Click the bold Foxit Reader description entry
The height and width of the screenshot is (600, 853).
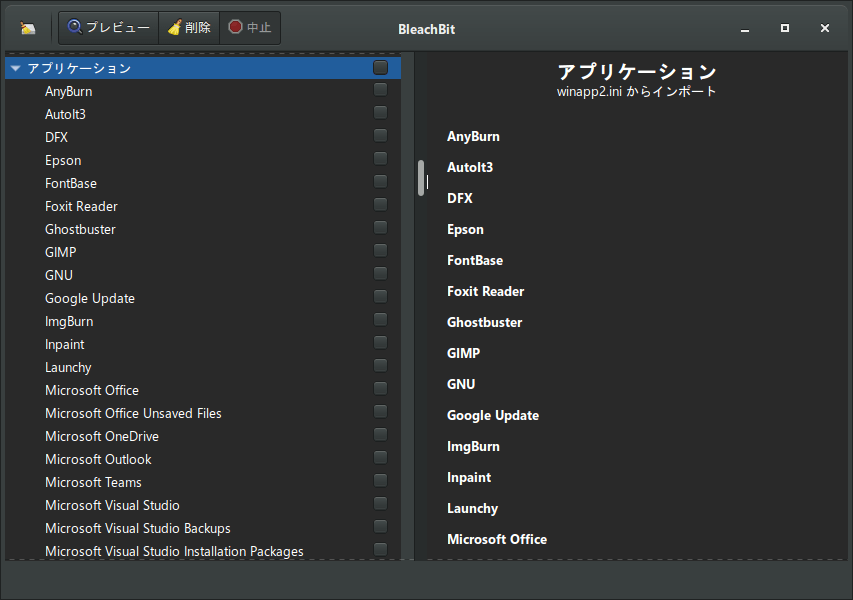(x=485, y=292)
